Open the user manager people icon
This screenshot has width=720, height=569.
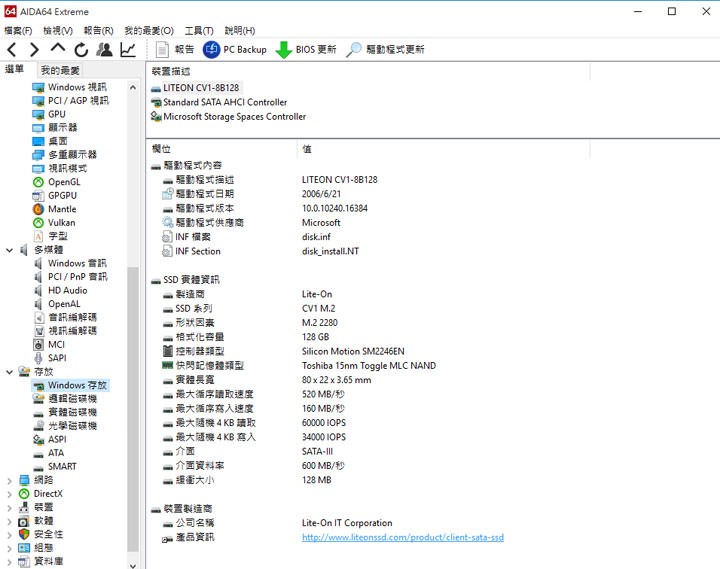104,50
